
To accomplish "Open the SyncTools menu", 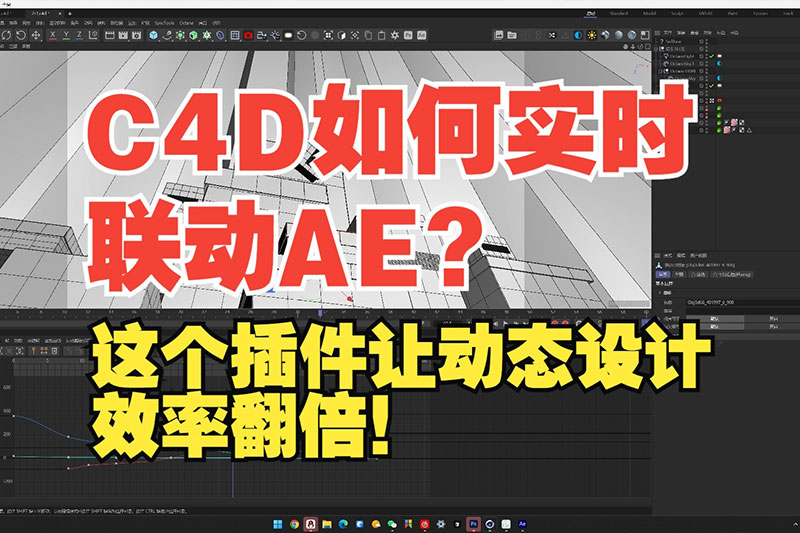I will pos(164,23).
